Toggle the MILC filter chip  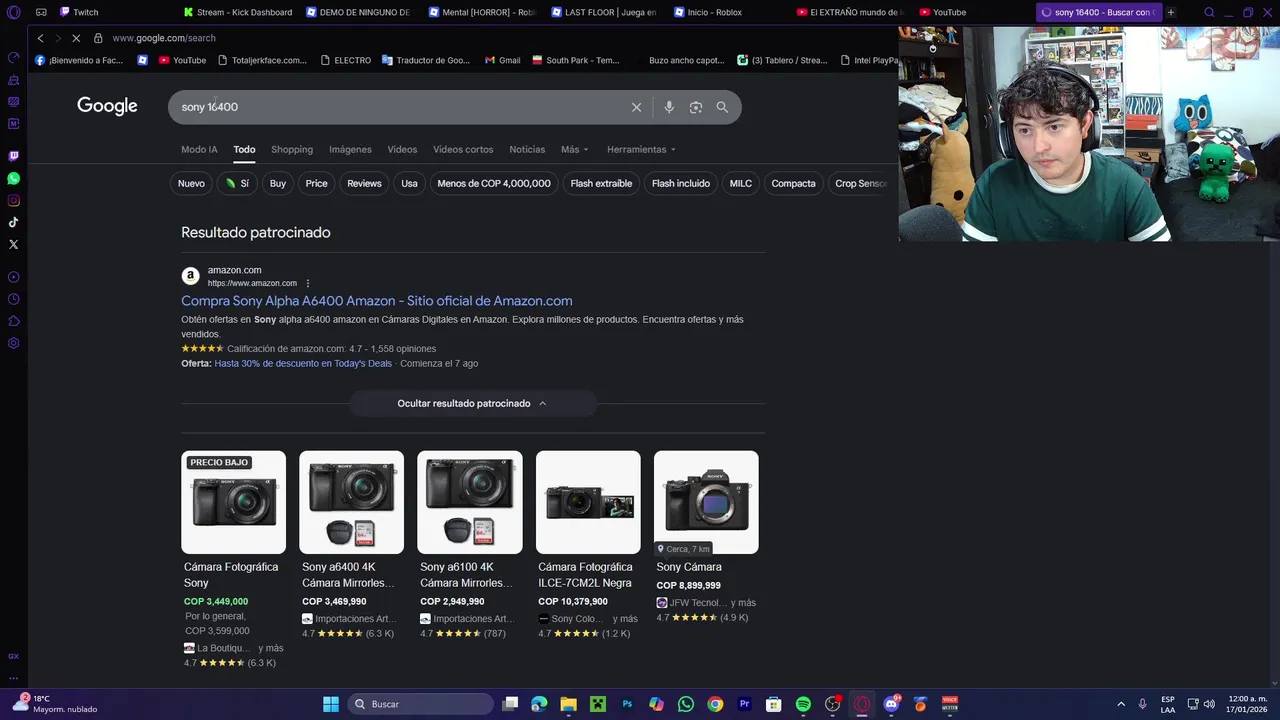(740, 183)
